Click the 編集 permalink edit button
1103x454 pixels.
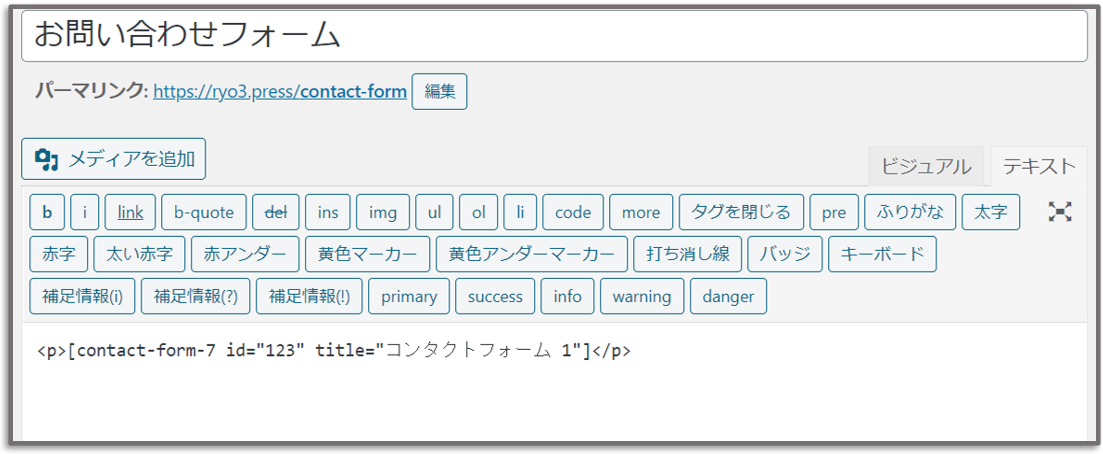tap(440, 92)
